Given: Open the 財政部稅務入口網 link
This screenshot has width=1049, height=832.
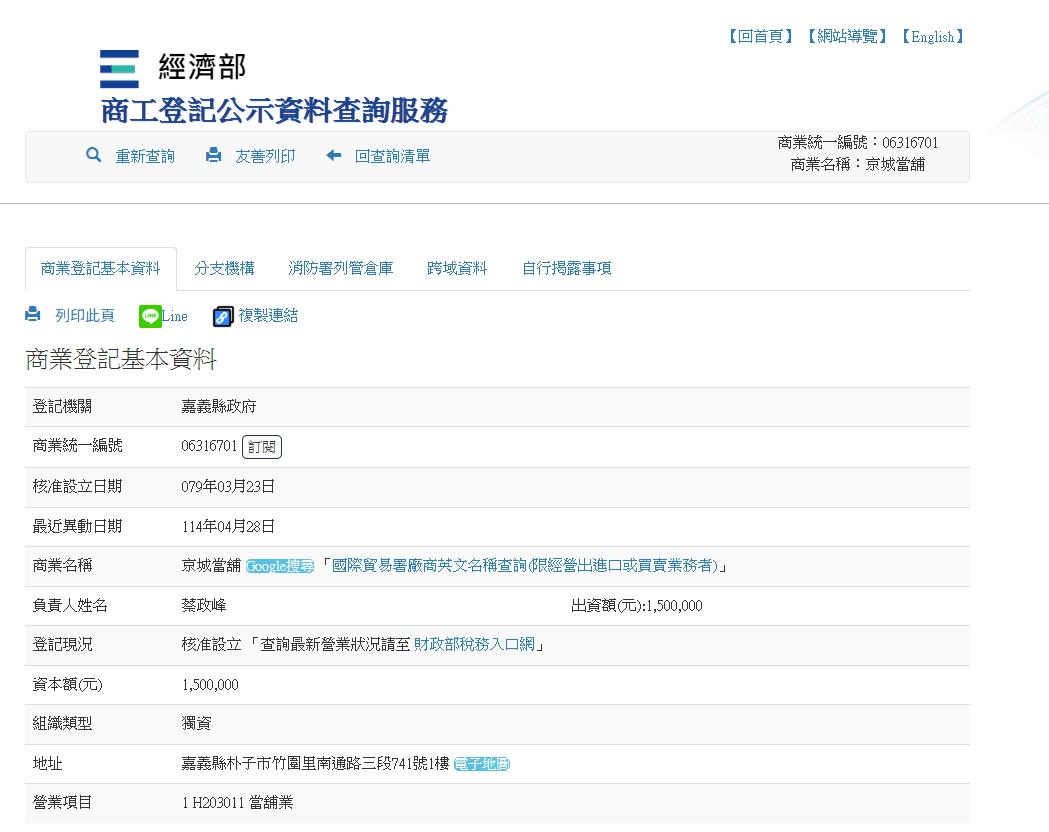Looking at the screenshot, I should (474, 644).
